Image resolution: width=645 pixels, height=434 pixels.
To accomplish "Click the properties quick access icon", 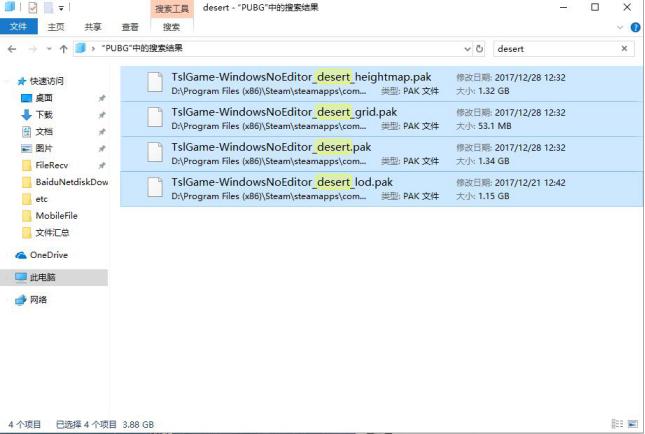I will click(x=32, y=7).
